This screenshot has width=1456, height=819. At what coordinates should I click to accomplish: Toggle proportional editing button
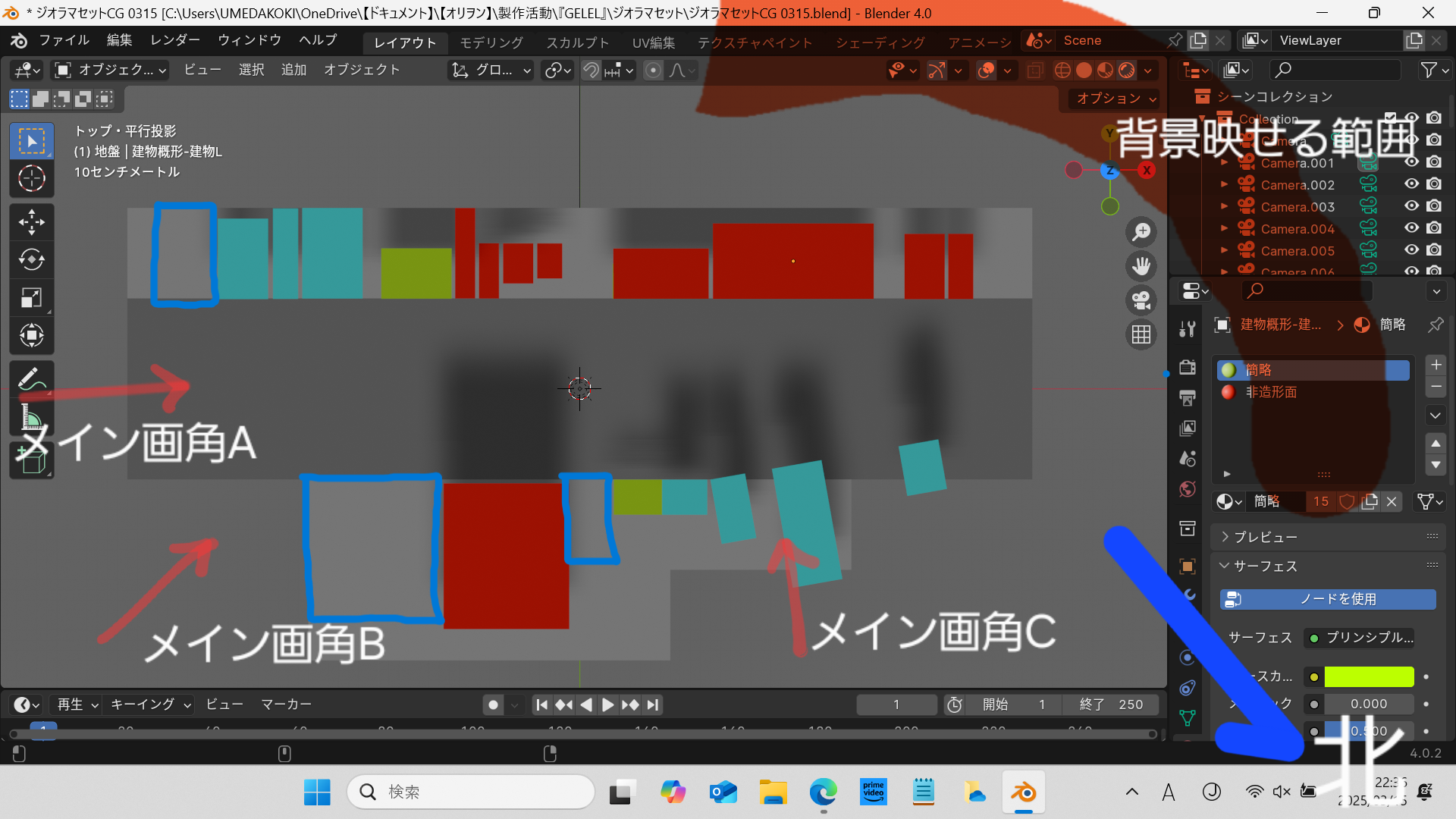(653, 71)
